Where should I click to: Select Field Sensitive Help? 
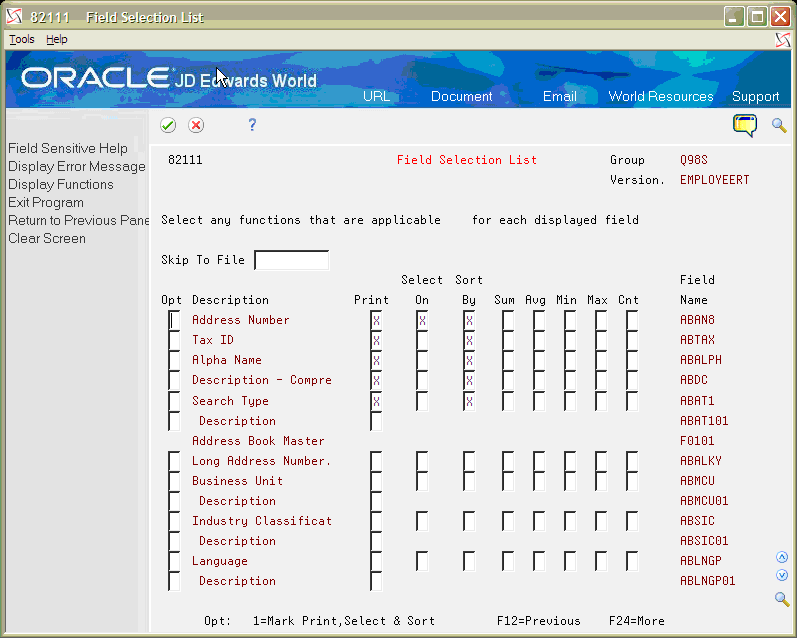[x=68, y=148]
